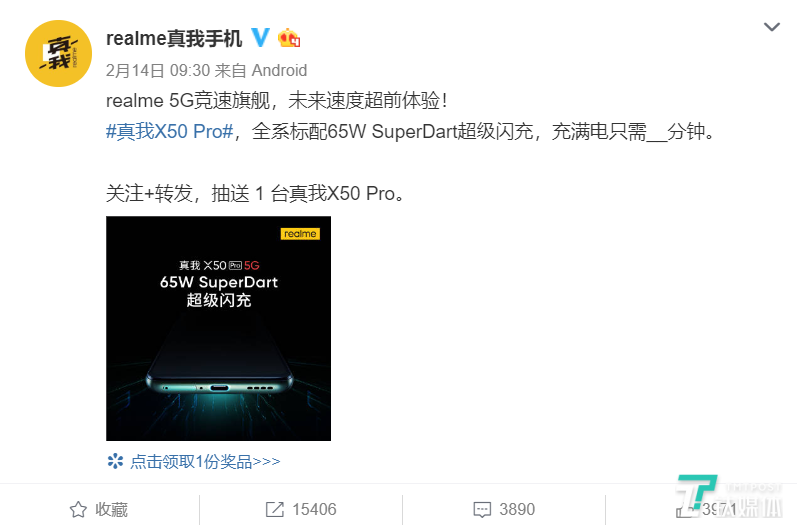Click the comment speech bubble icon
797x532 pixels.
pyautogui.click(x=482, y=510)
